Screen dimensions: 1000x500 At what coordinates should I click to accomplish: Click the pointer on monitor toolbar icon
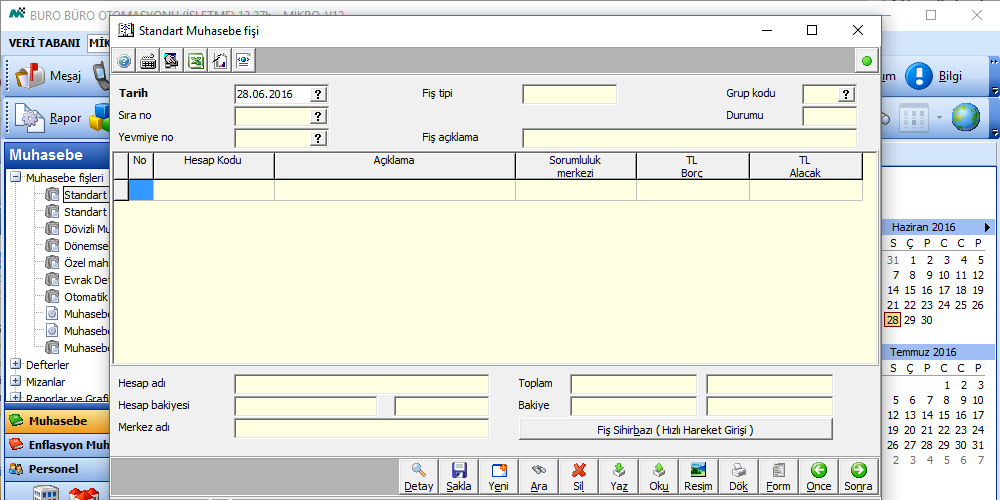tap(172, 61)
